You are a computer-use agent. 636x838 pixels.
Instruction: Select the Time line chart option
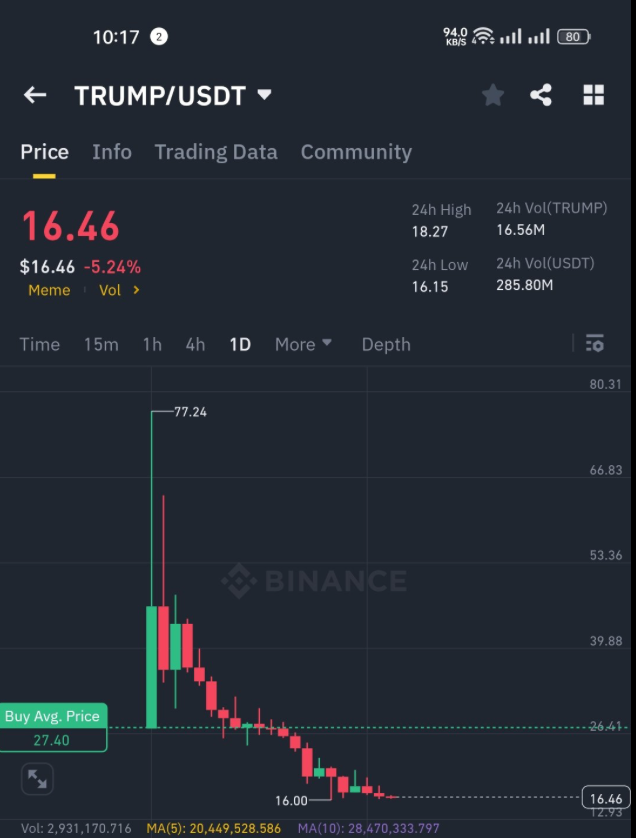pyautogui.click(x=40, y=344)
